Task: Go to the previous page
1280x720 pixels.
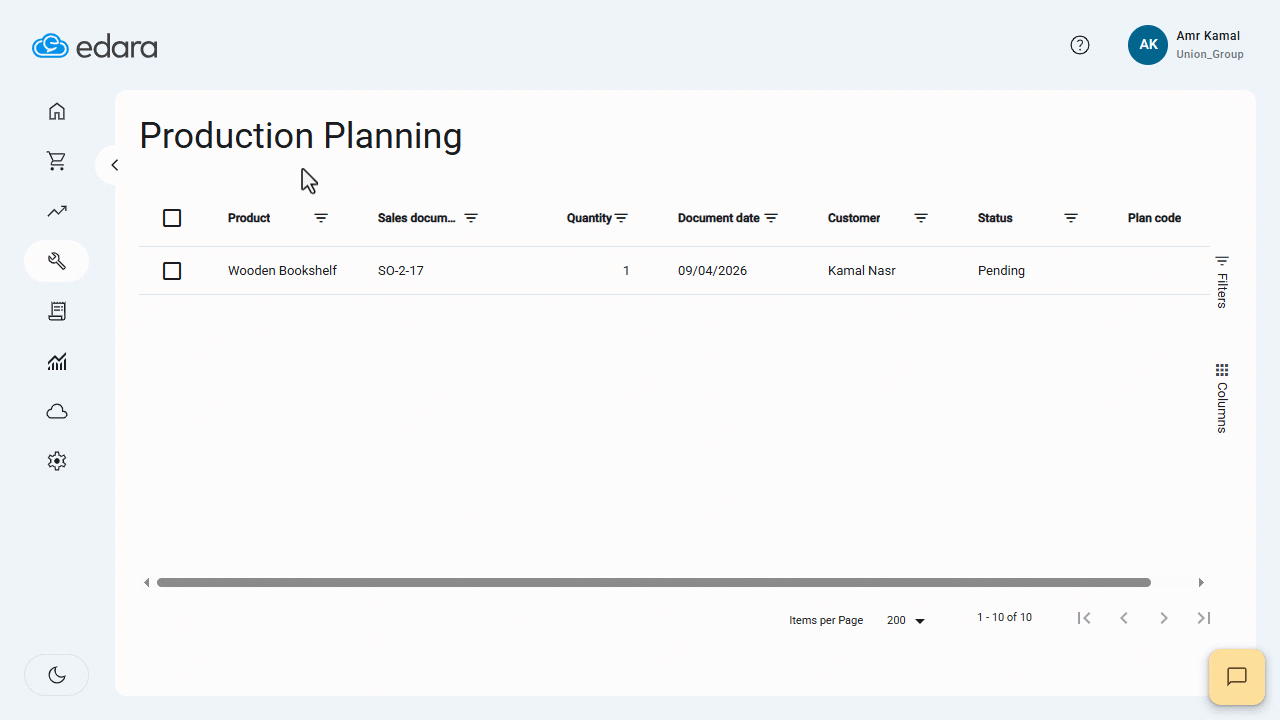Action: pos(1124,618)
